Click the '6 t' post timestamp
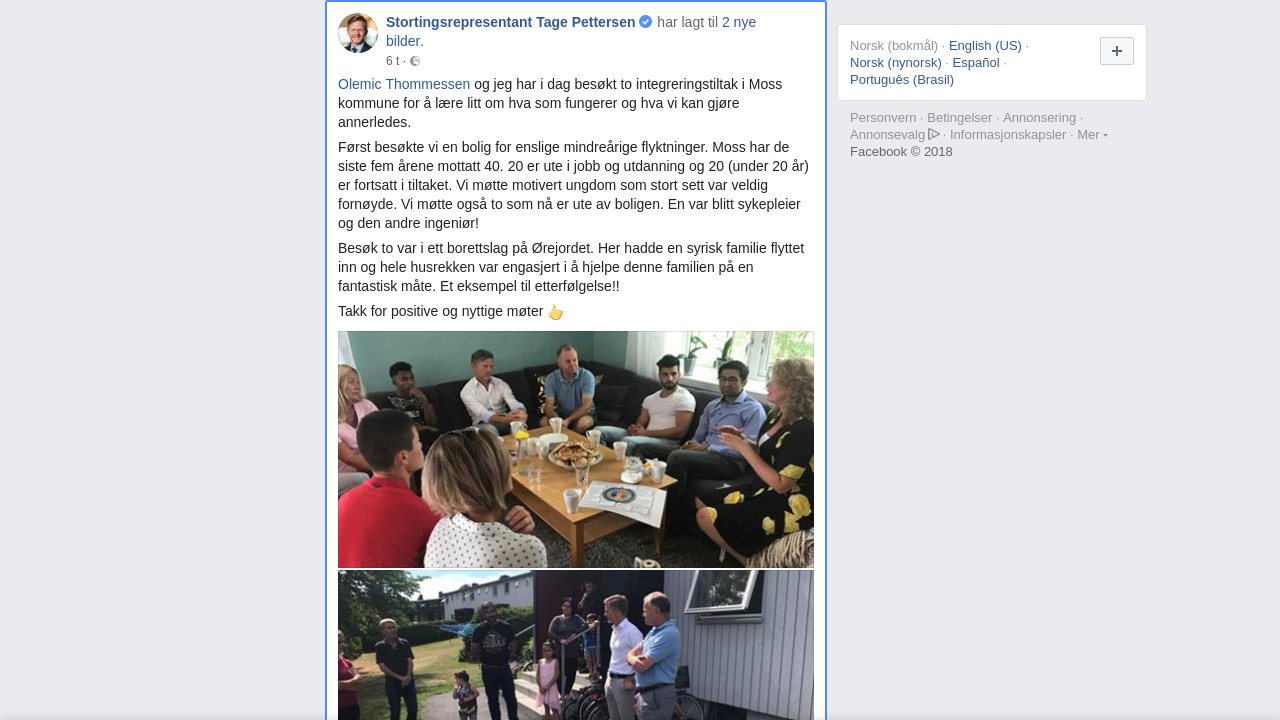The image size is (1280, 720). pos(392,61)
